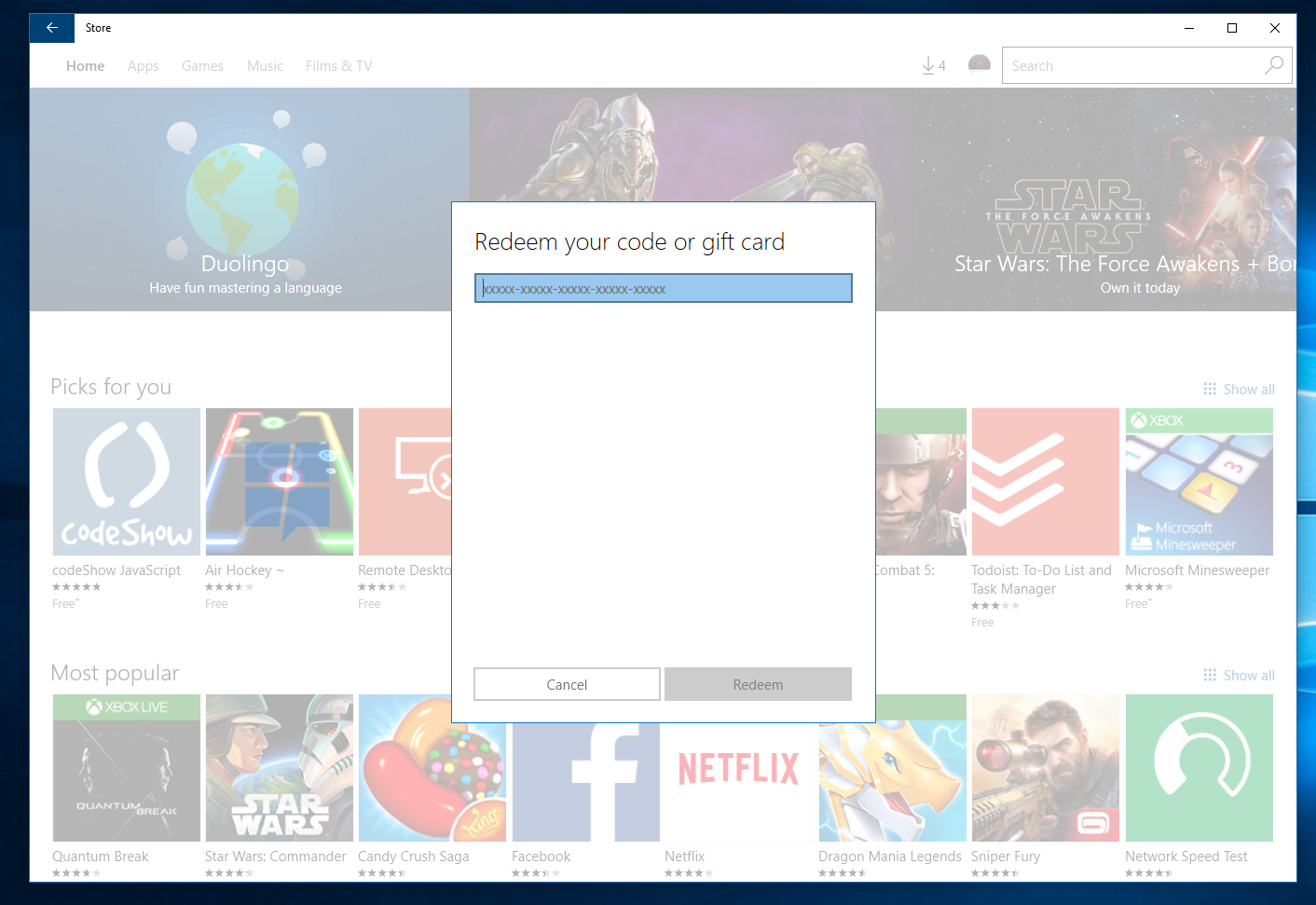Open the Facebook app icon
This screenshot has width=1316, height=905.
click(586, 768)
